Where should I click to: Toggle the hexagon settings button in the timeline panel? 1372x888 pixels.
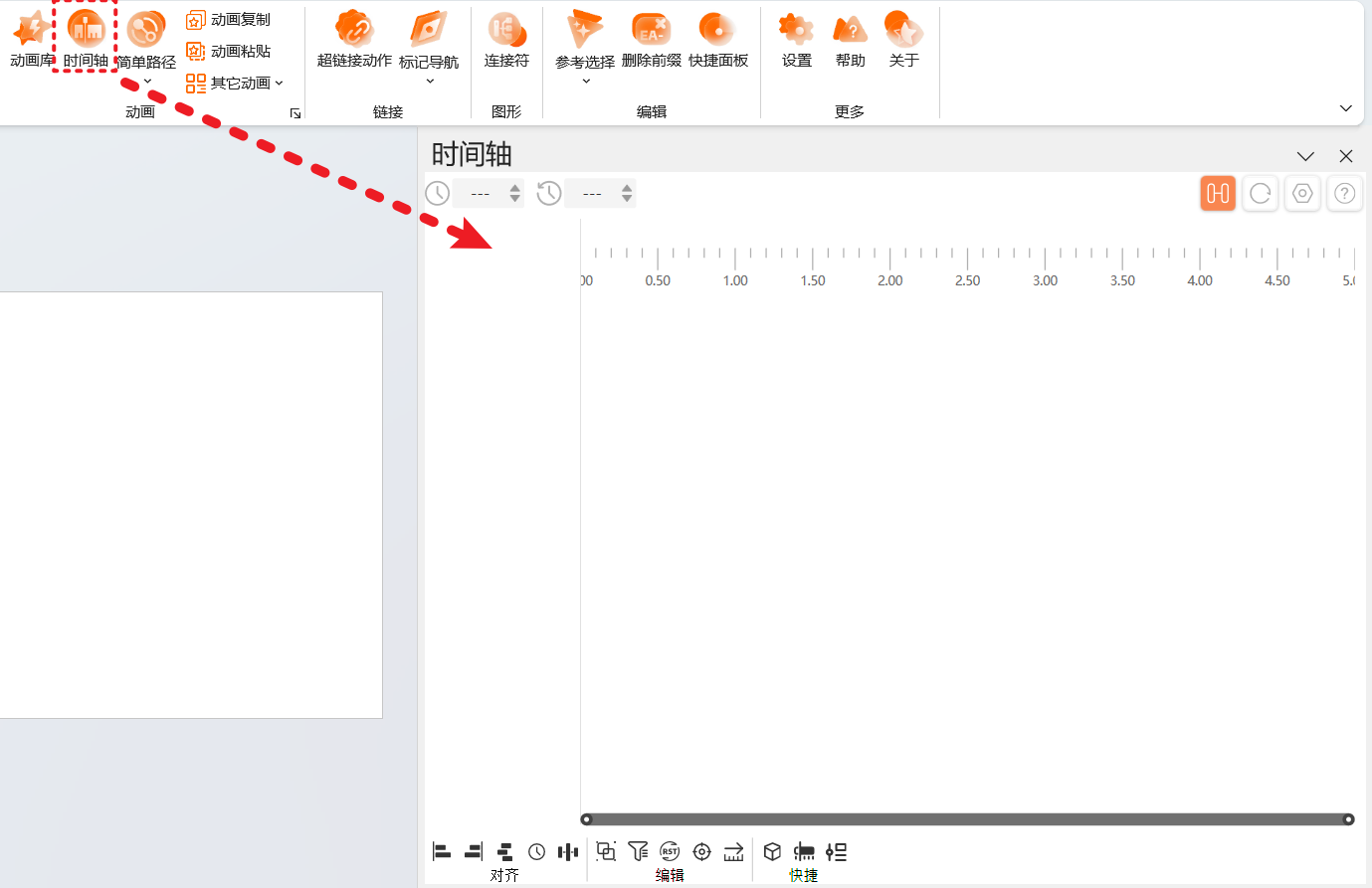1302,193
